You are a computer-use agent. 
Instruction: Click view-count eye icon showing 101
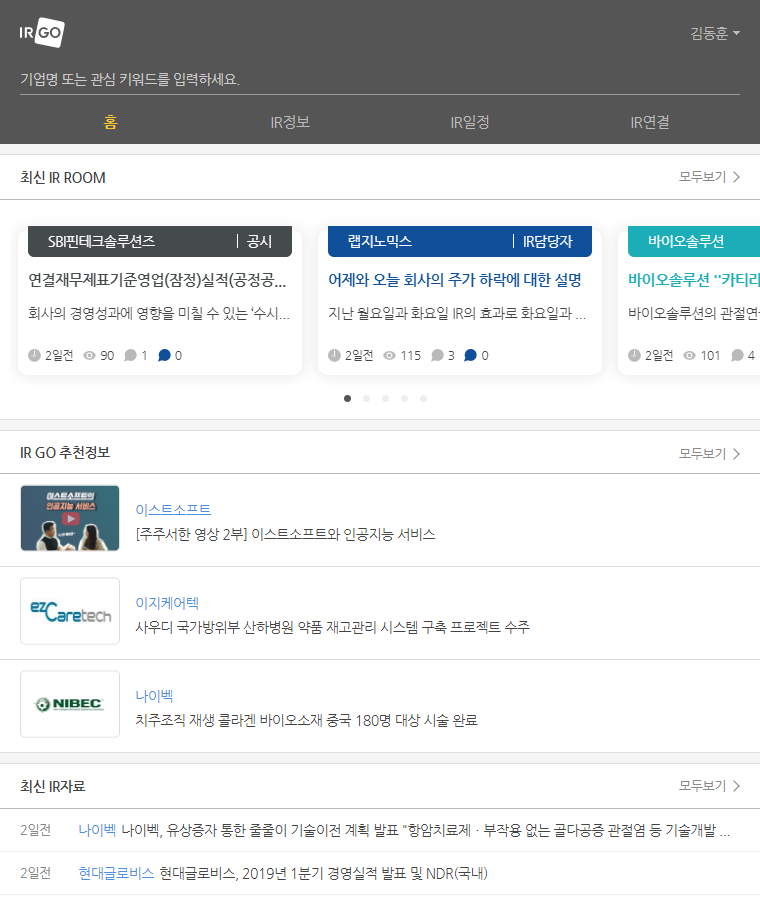tap(690, 356)
